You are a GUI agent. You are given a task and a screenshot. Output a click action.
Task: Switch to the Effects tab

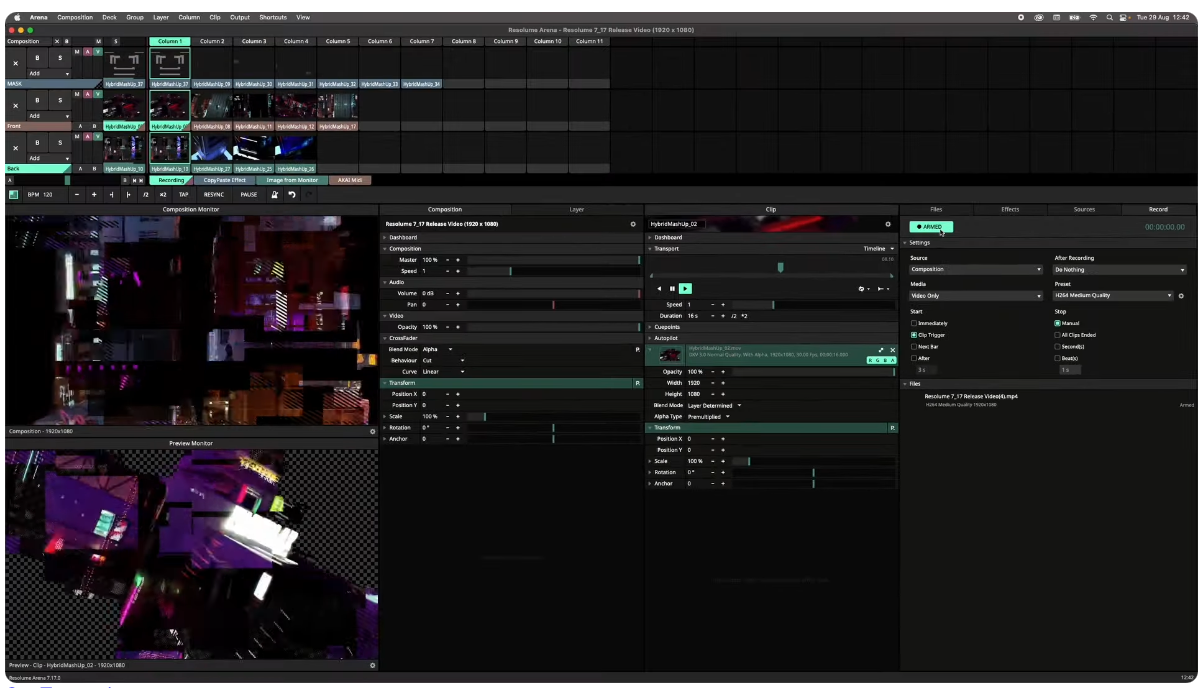point(1010,209)
